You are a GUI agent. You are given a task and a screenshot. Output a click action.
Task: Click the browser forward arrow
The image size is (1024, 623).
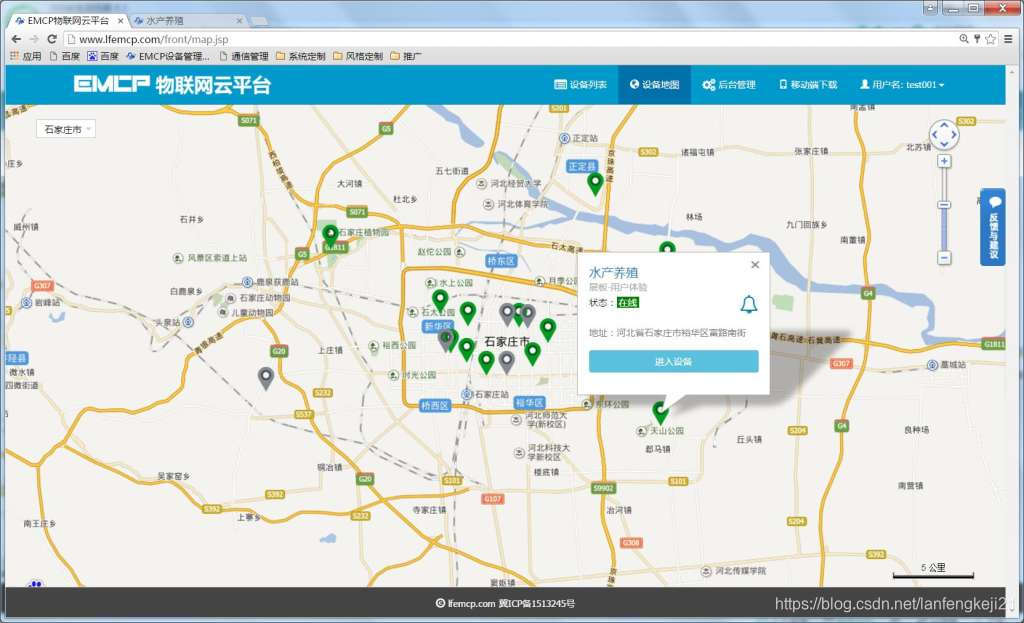(x=34, y=39)
